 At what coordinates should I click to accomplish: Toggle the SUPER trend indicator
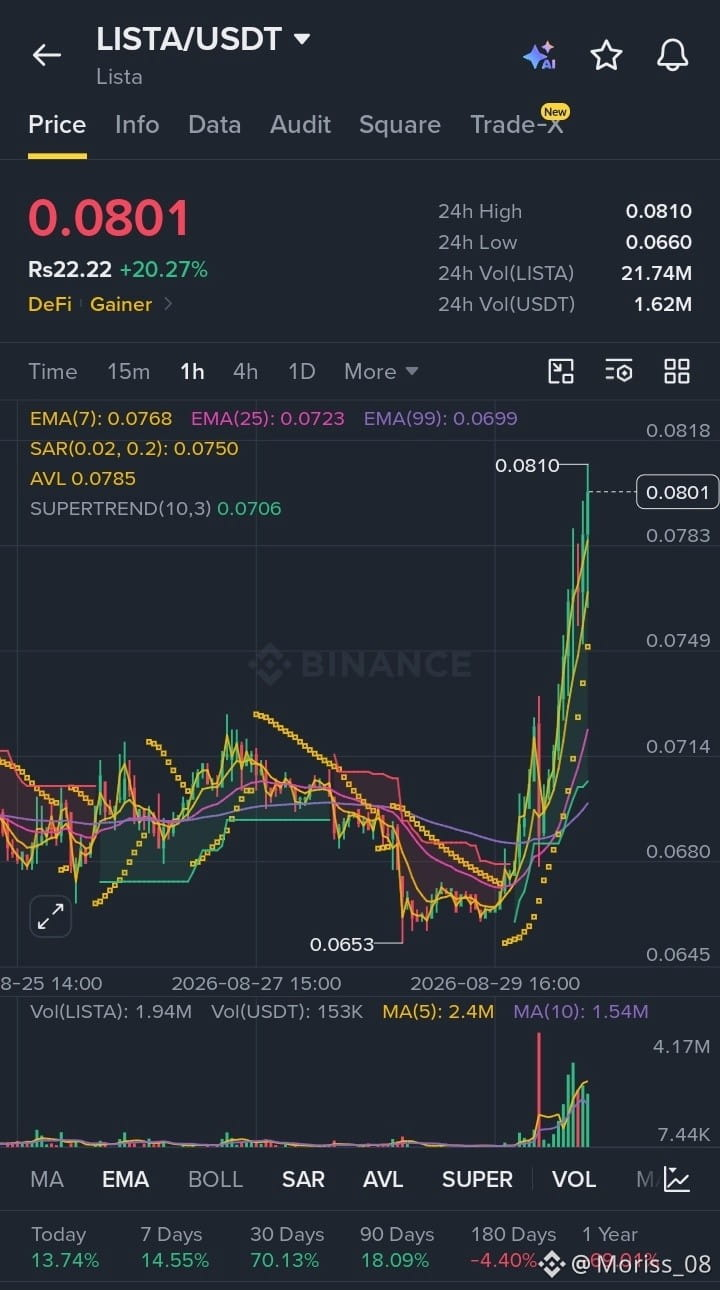[x=477, y=1179]
